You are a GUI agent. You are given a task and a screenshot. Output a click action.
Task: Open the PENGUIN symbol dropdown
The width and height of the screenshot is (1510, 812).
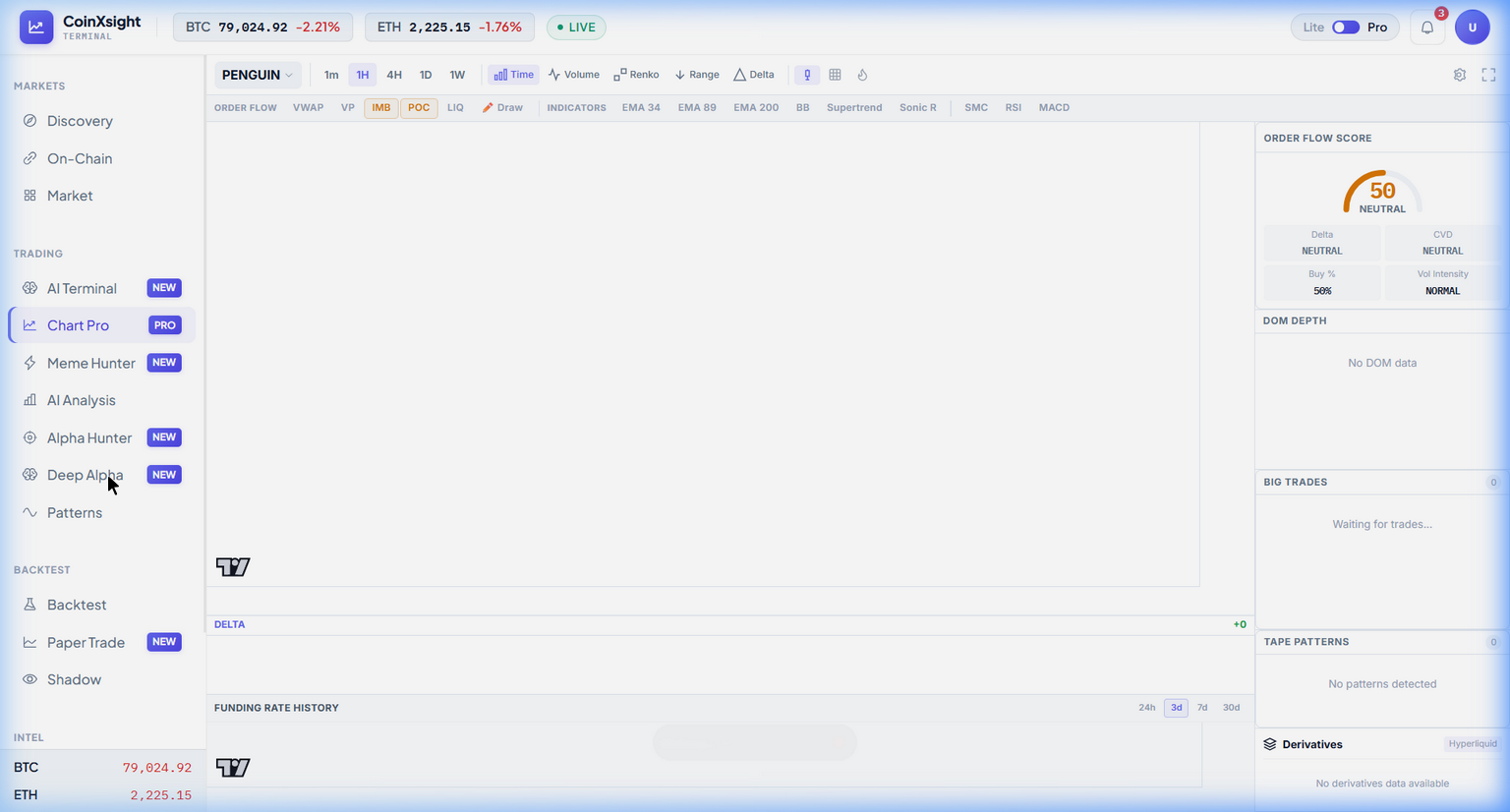[258, 75]
